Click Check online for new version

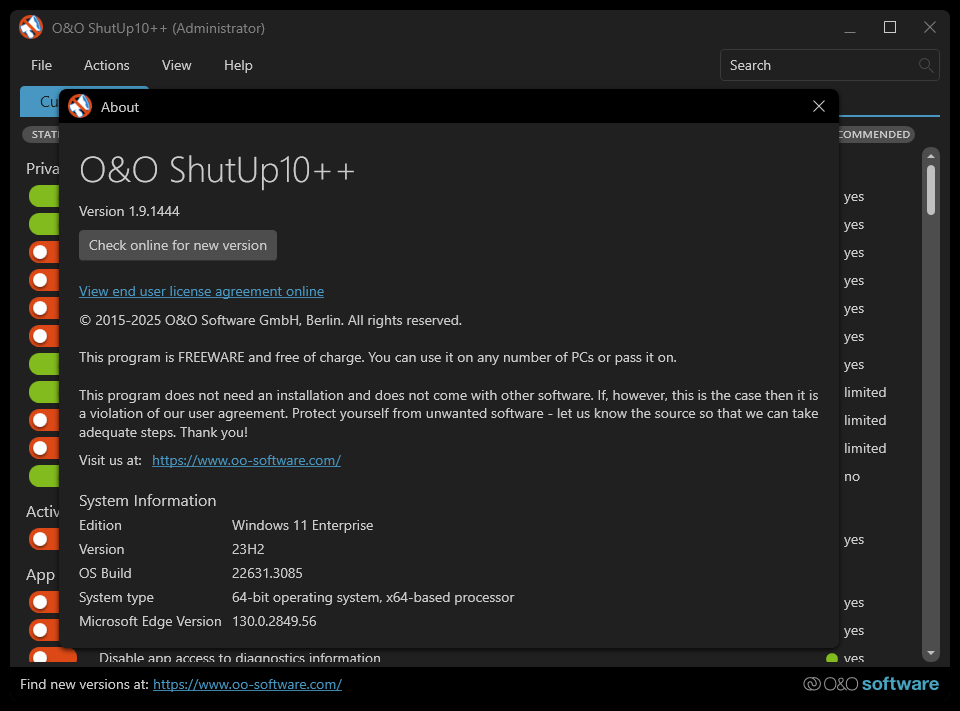(178, 246)
